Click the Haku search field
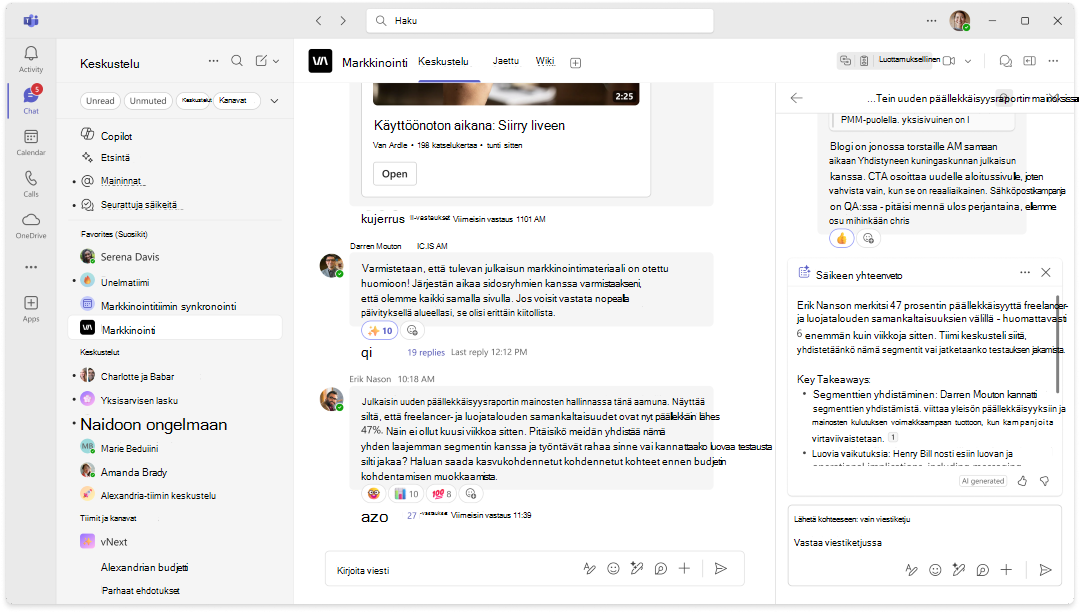Screen dimensions: 1080x613 [x=539, y=21]
